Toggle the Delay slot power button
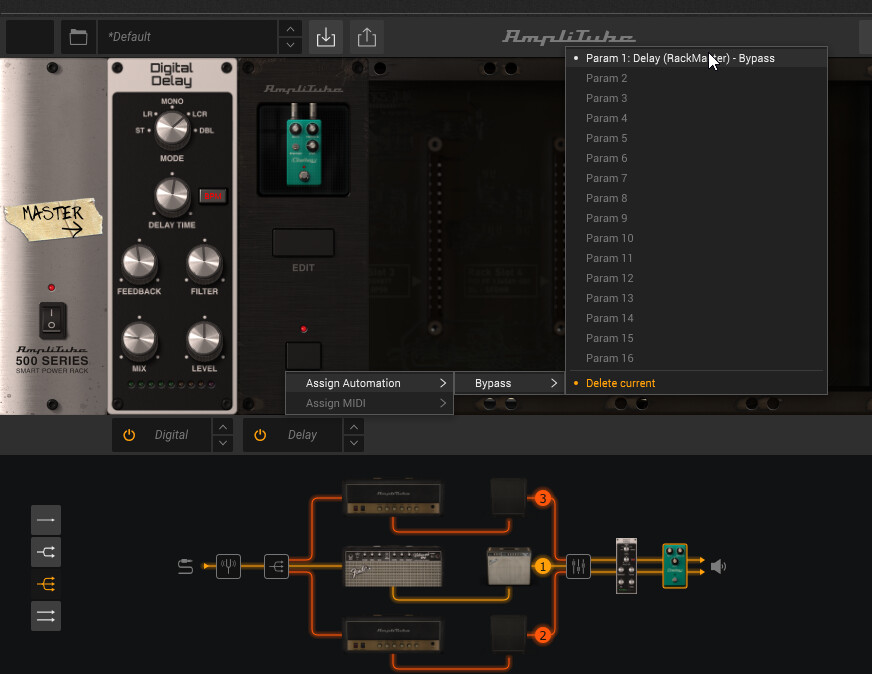The height and width of the screenshot is (674, 872). coord(260,435)
